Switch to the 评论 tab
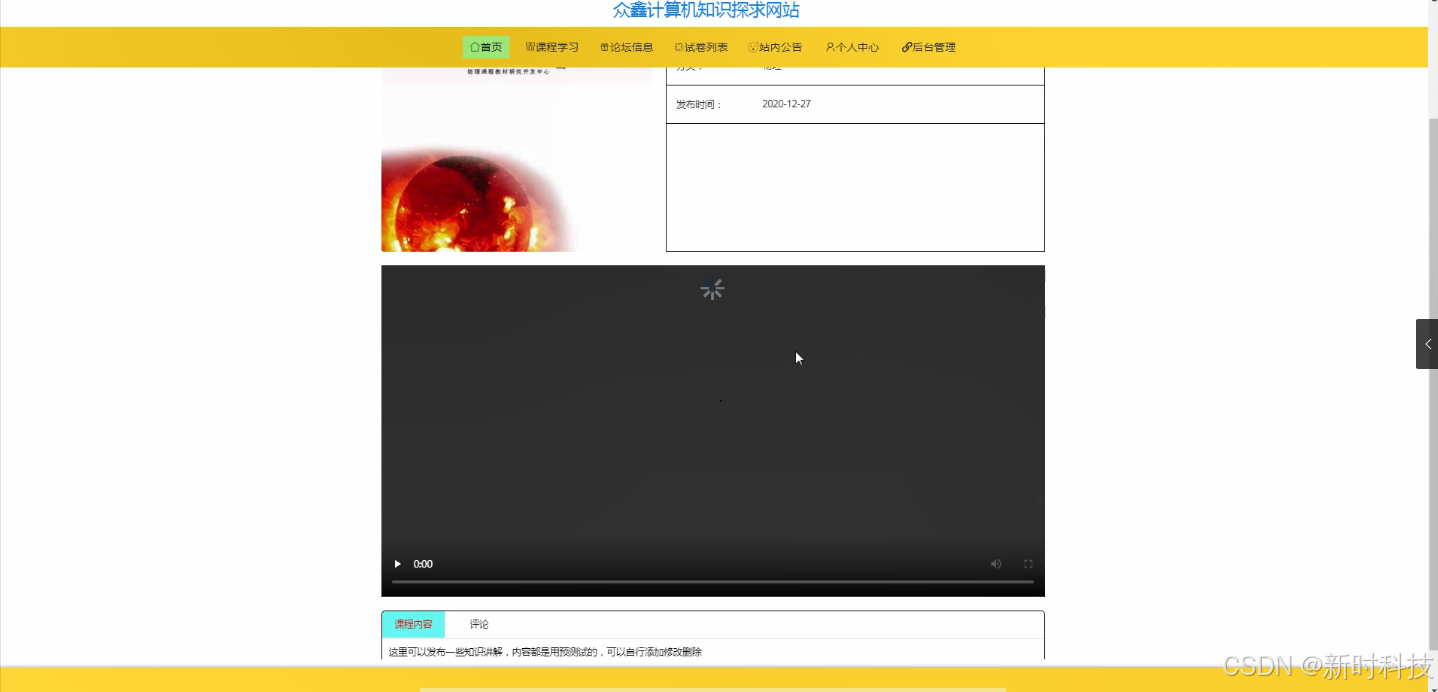 [479, 624]
